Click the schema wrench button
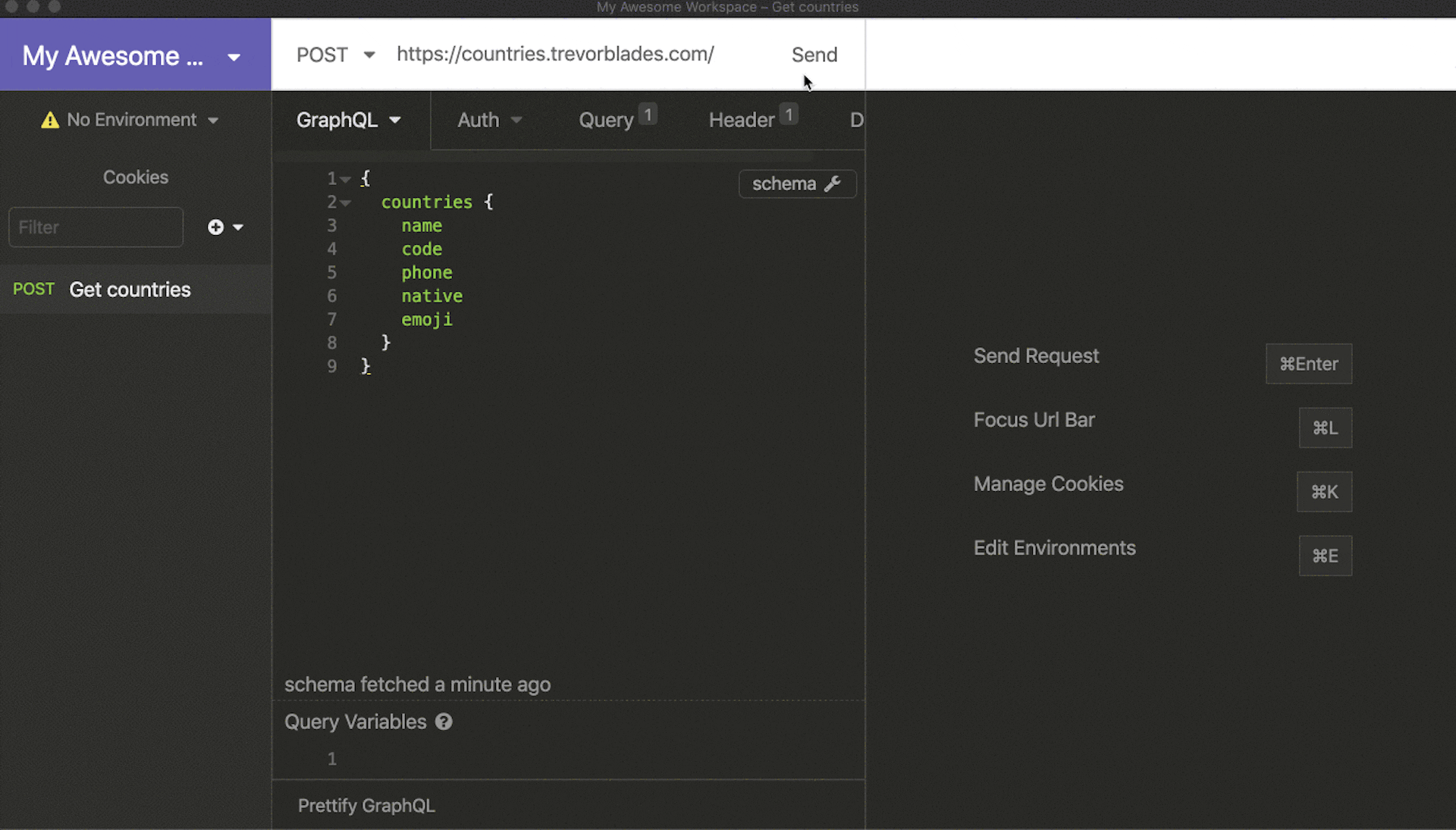This screenshot has height=830, width=1456. click(796, 183)
